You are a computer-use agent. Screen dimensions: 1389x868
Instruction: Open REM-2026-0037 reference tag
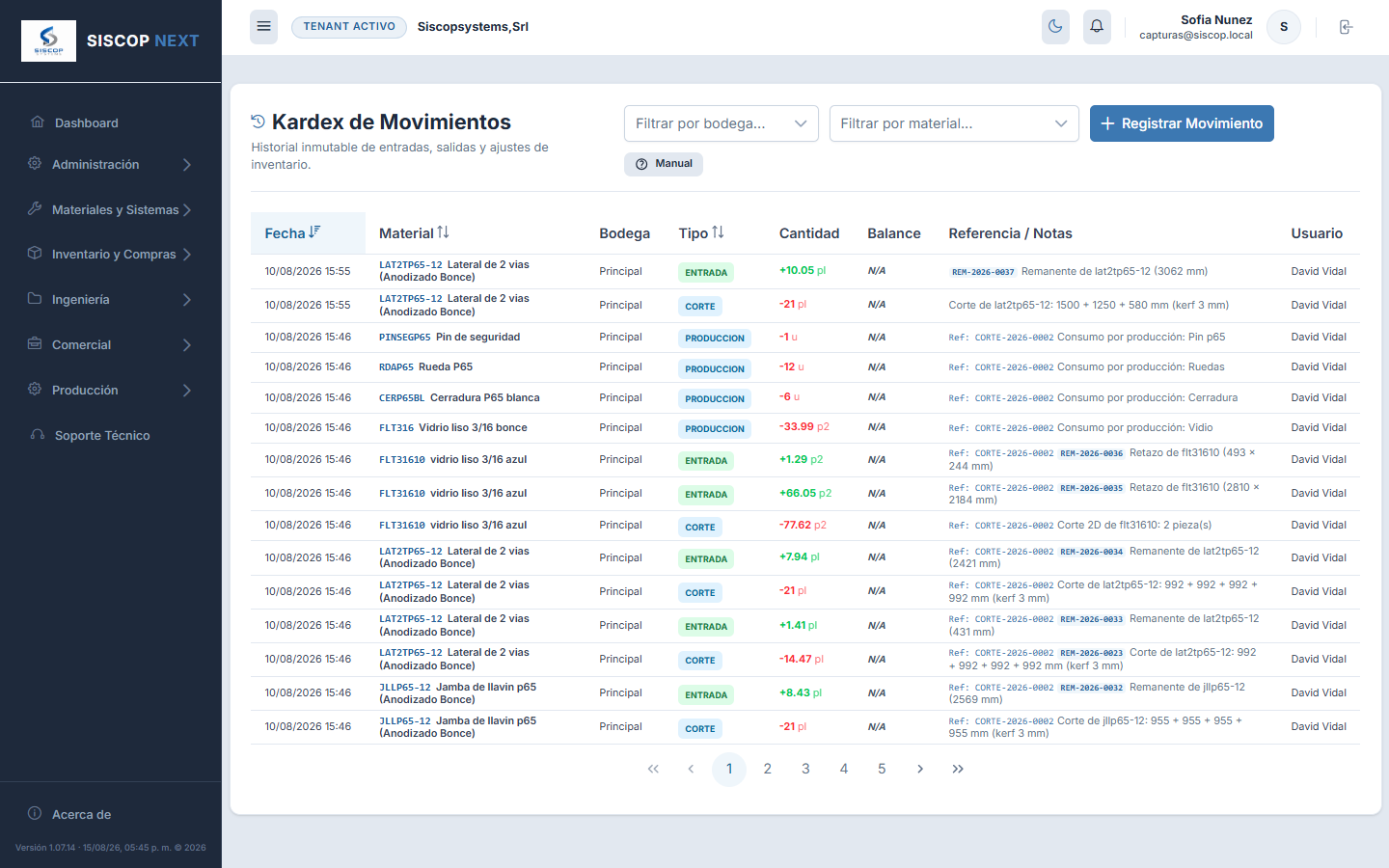point(983,272)
